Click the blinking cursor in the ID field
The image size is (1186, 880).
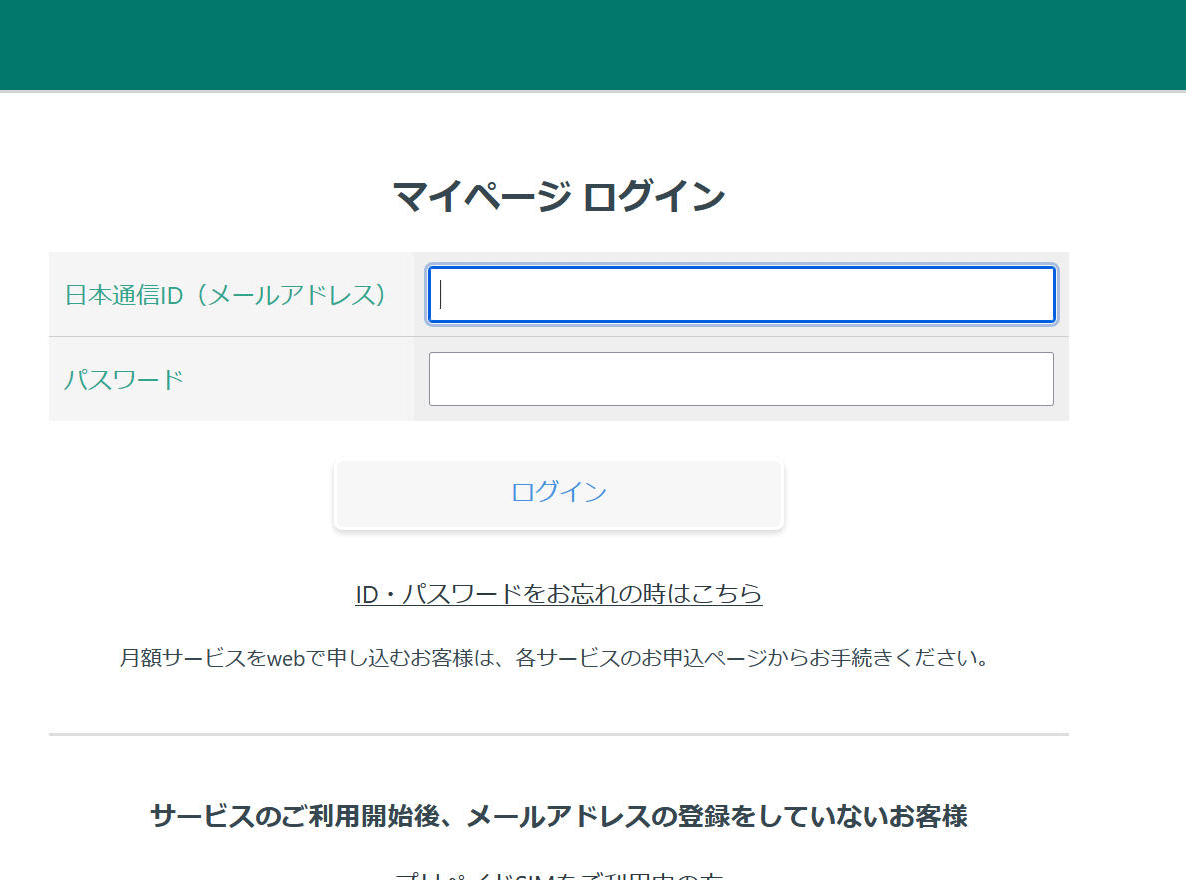[x=441, y=295]
